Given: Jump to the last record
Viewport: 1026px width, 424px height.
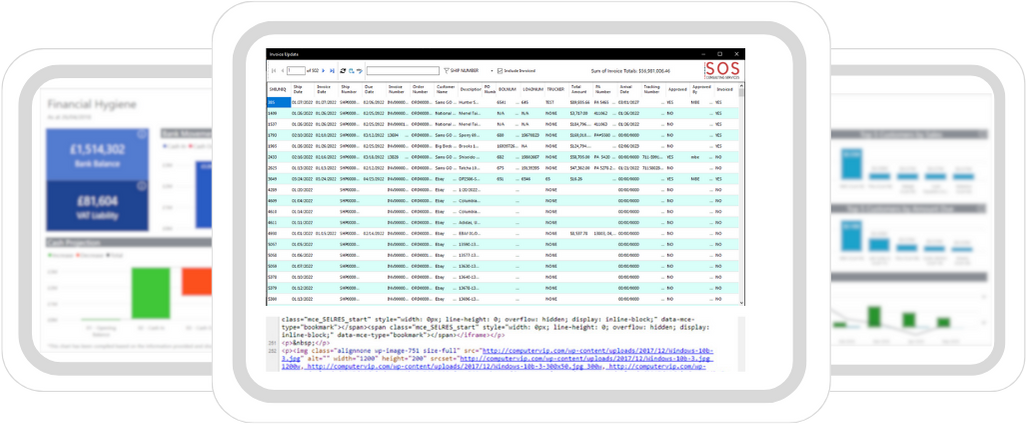Looking at the screenshot, I should [331, 71].
